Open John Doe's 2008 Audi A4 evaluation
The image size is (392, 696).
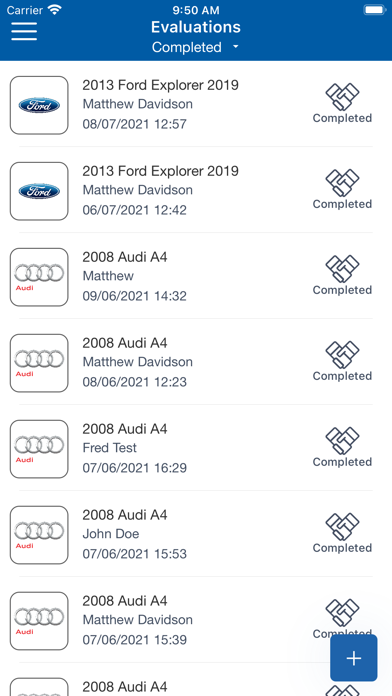pos(196,534)
